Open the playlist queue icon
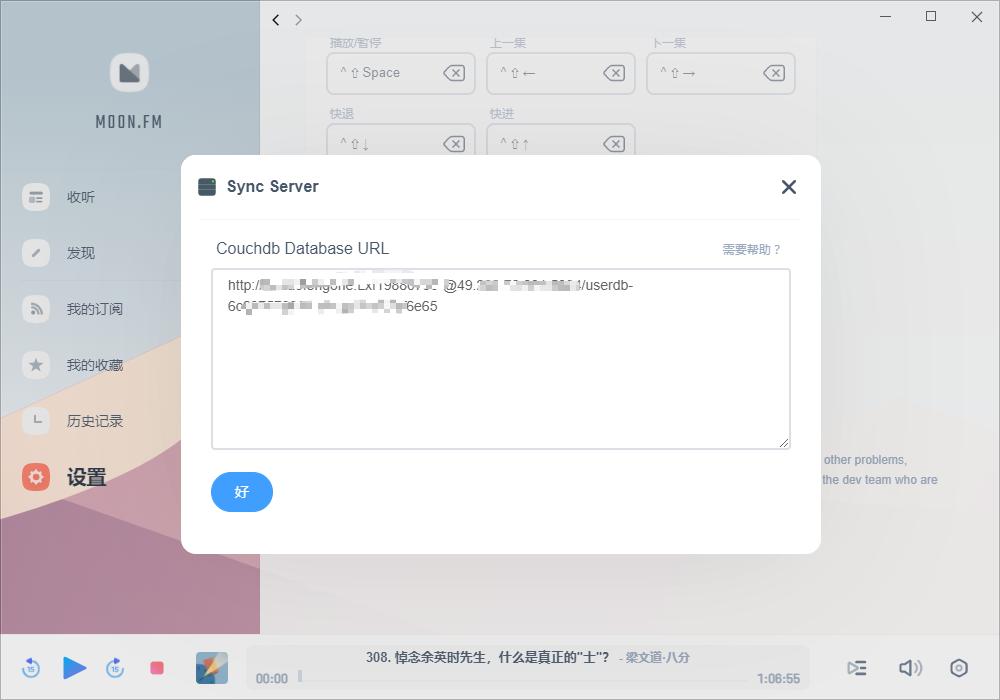This screenshot has width=1000, height=700. pos(857,668)
